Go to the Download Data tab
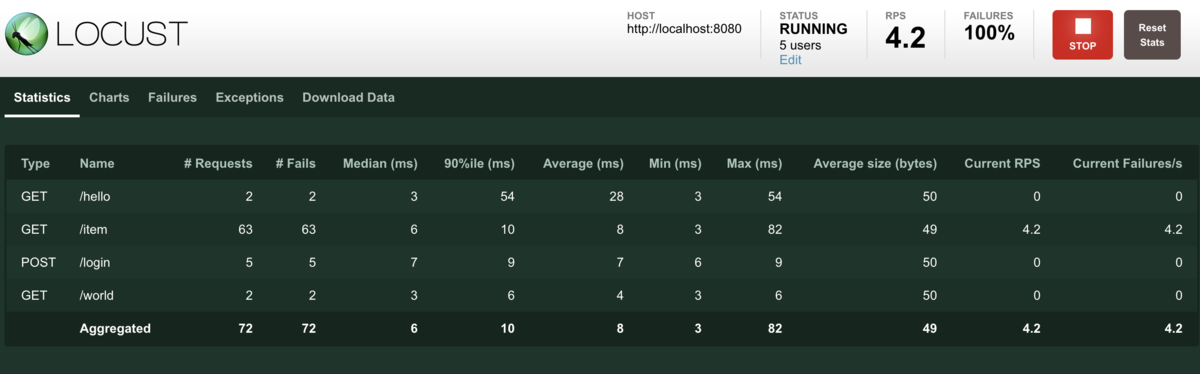This screenshot has width=1200, height=374. [348, 98]
